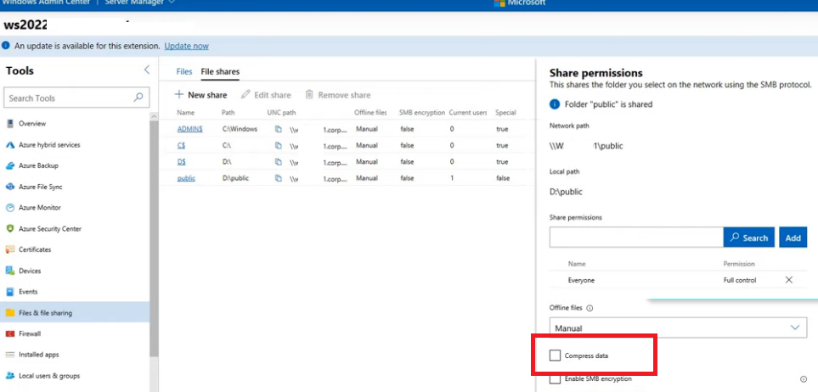Select Files & file sharing folder icon
Image resolution: width=818 pixels, height=392 pixels.
(9, 313)
